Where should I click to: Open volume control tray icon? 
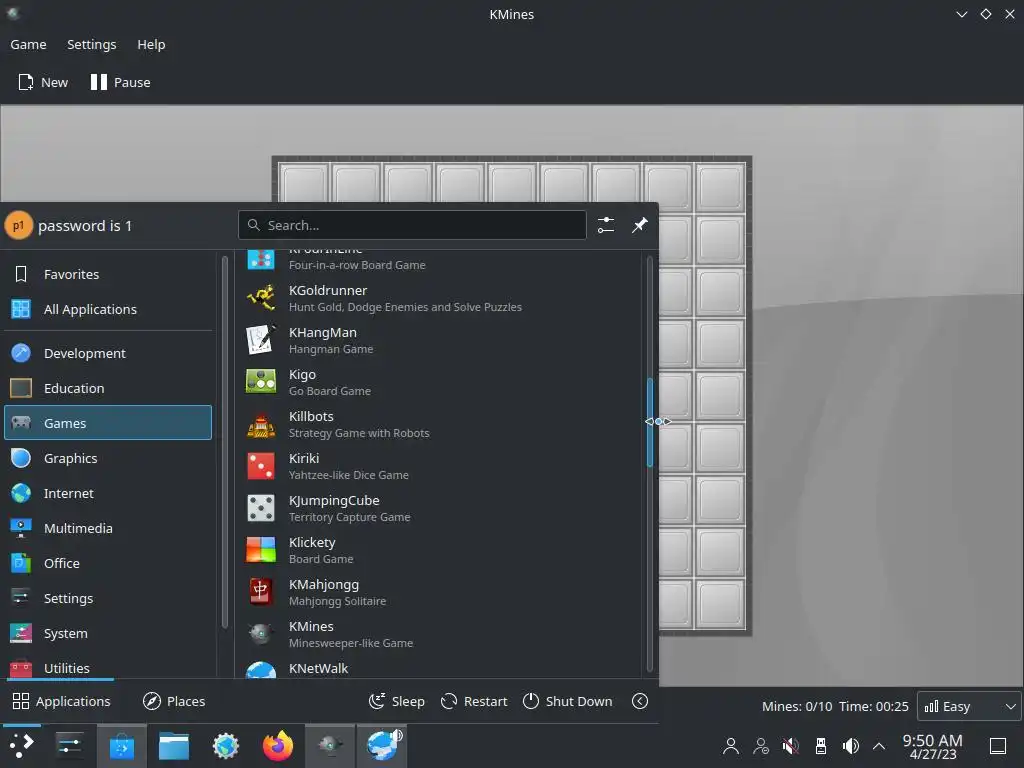[850, 746]
